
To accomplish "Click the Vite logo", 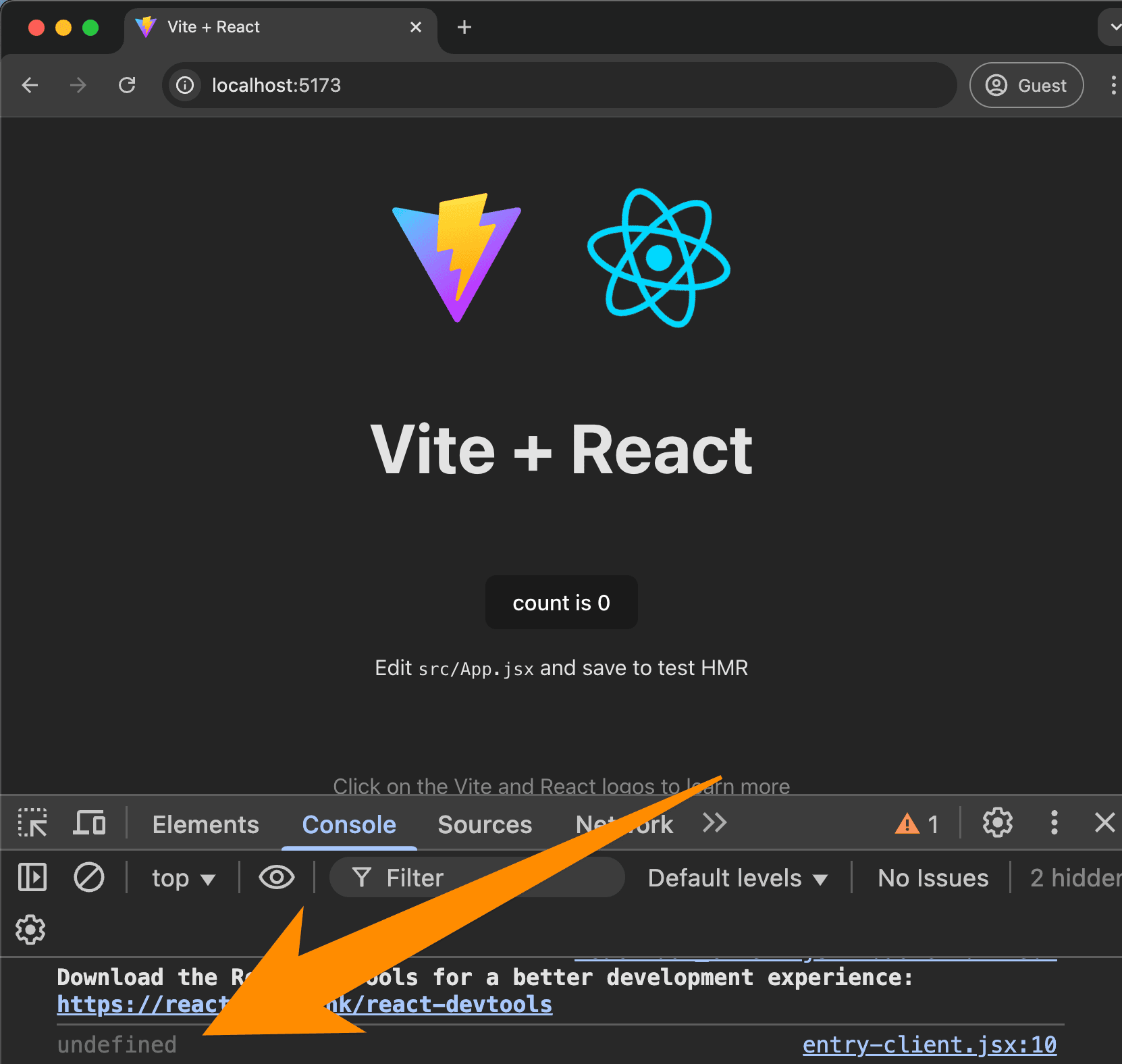I will coord(456,257).
